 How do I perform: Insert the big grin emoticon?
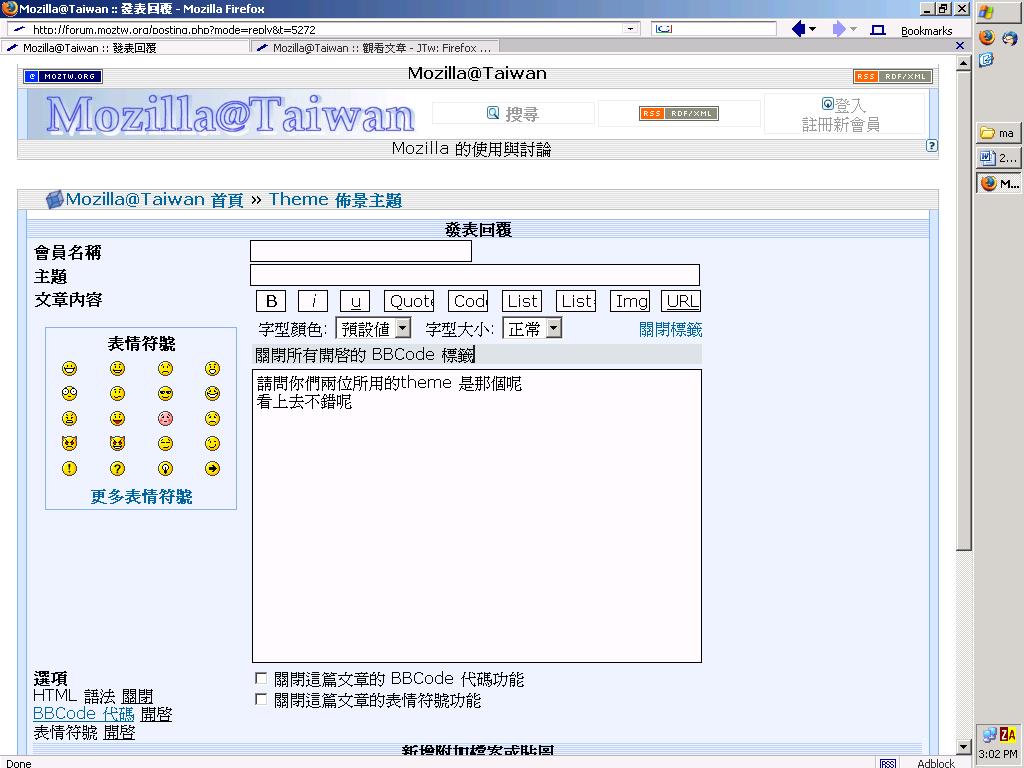coord(69,369)
